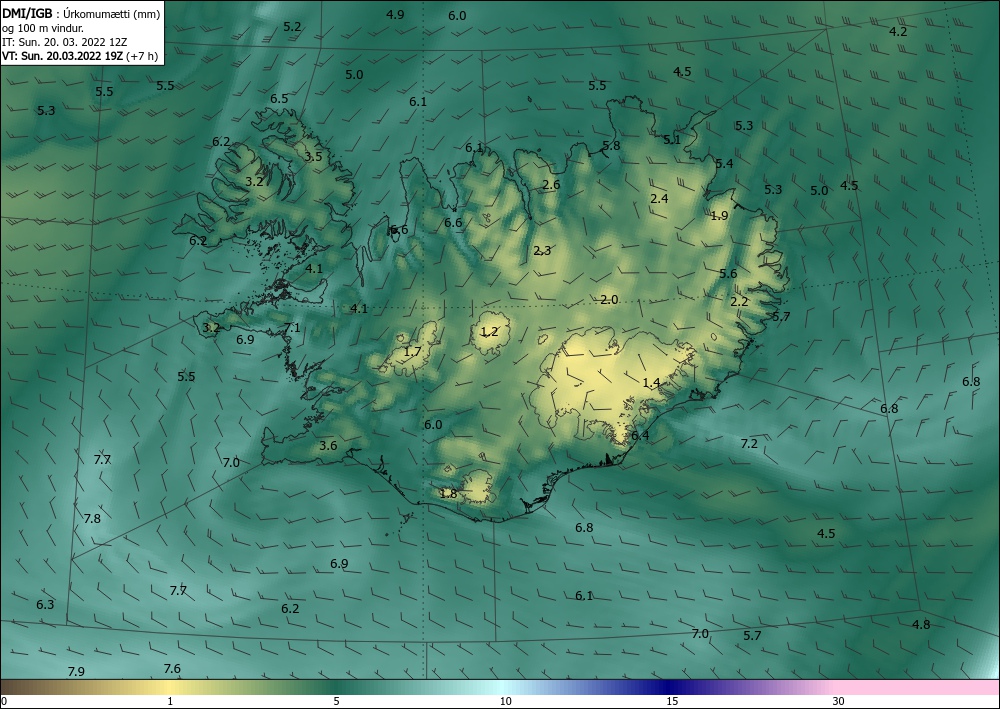1000x709 pixels.
Task: Click the 1.7 value inside the glacier outline
Action: point(413,351)
